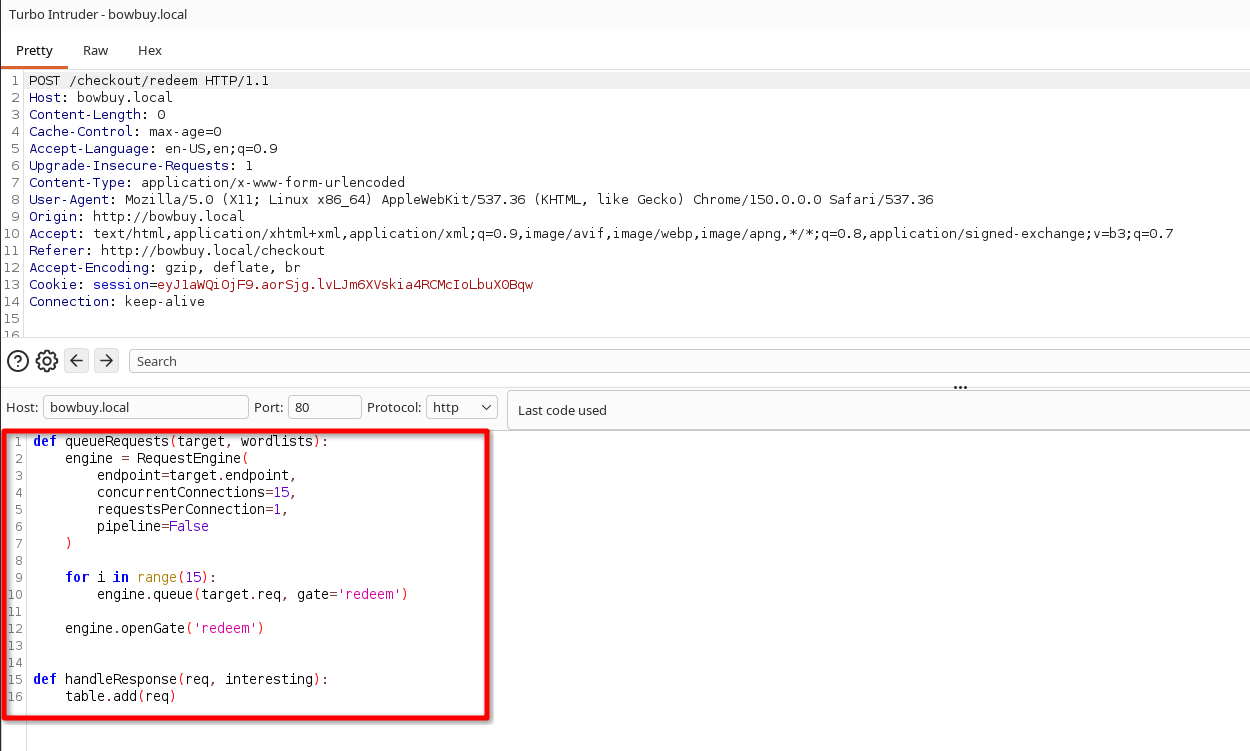Image resolution: width=1250 pixels, height=751 pixels.
Task: Click the concurrentConnections=15 line
Action: (197, 492)
